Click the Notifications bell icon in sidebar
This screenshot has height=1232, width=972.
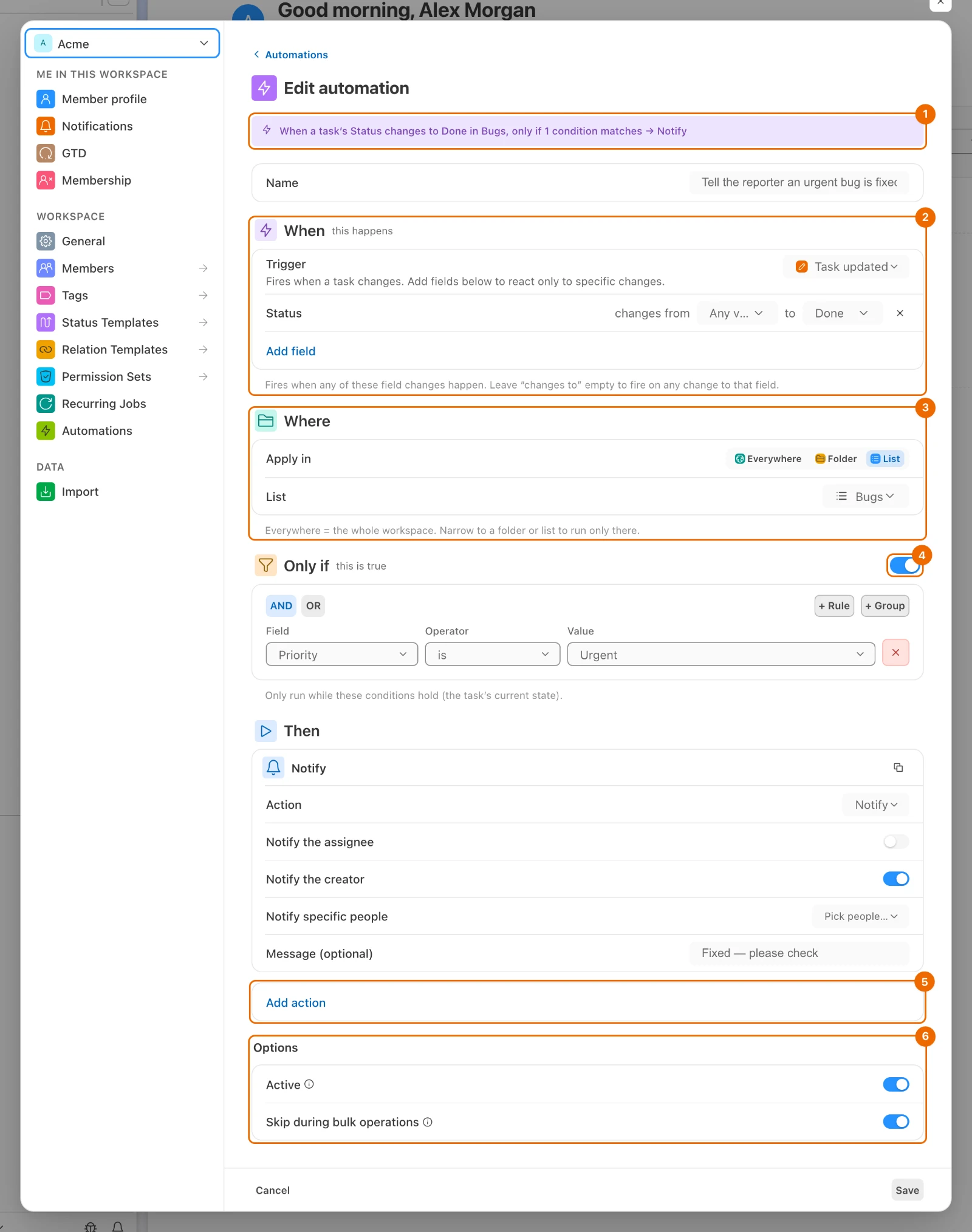point(46,126)
